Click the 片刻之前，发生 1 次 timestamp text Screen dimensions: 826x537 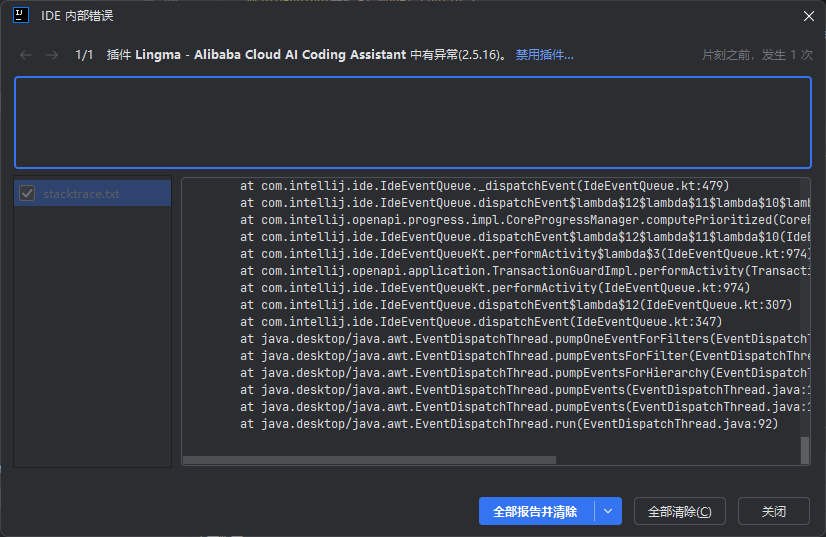click(x=757, y=55)
